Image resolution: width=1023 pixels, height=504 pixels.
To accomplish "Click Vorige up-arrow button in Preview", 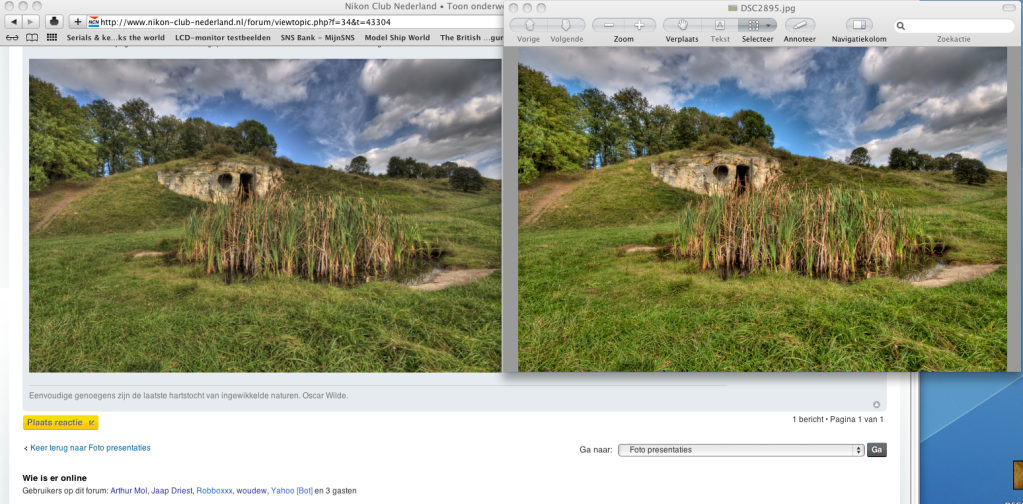I will (530, 25).
